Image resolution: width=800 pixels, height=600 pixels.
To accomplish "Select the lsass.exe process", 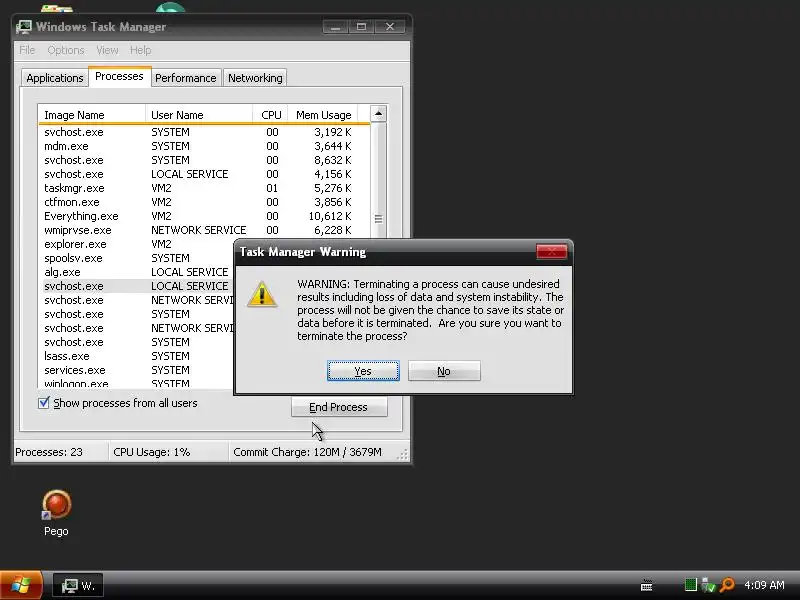I will pyautogui.click(x=137, y=356).
